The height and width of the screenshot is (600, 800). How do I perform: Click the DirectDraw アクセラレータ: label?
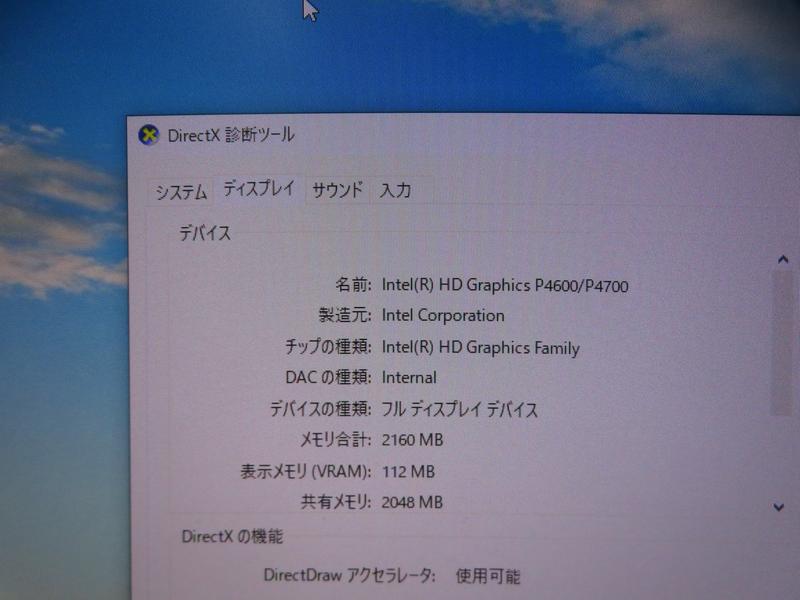349,576
